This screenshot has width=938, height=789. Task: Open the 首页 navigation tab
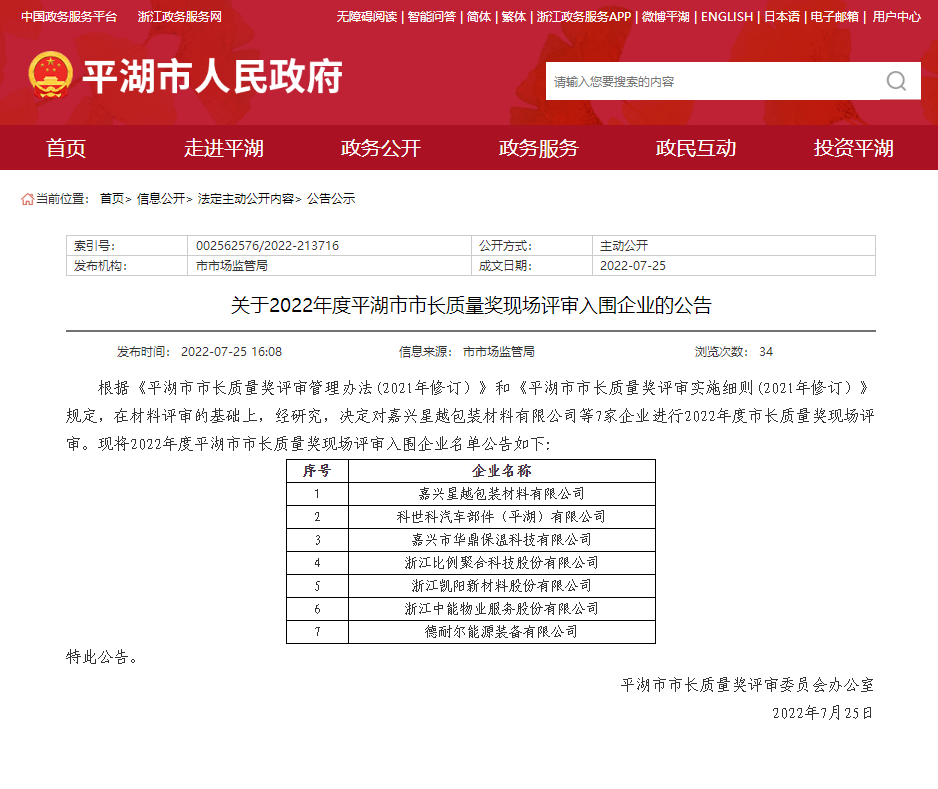[66, 148]
